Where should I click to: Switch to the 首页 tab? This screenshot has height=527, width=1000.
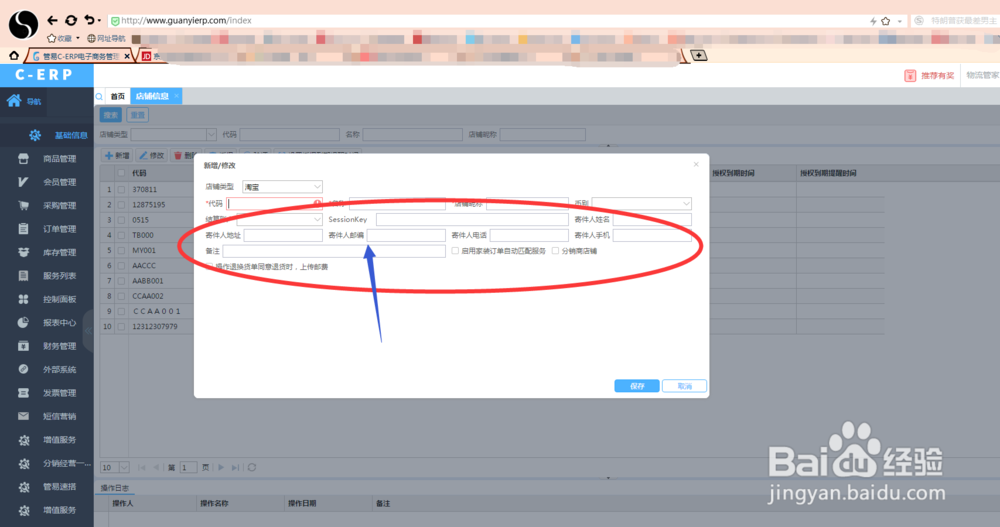[x=118, y=96]
